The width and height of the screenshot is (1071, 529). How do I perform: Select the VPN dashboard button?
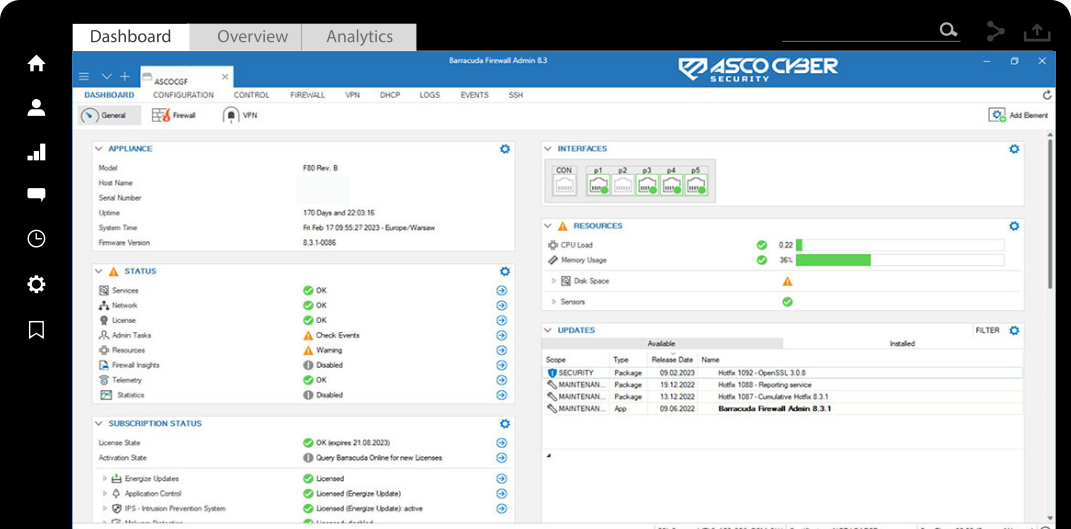240,116
